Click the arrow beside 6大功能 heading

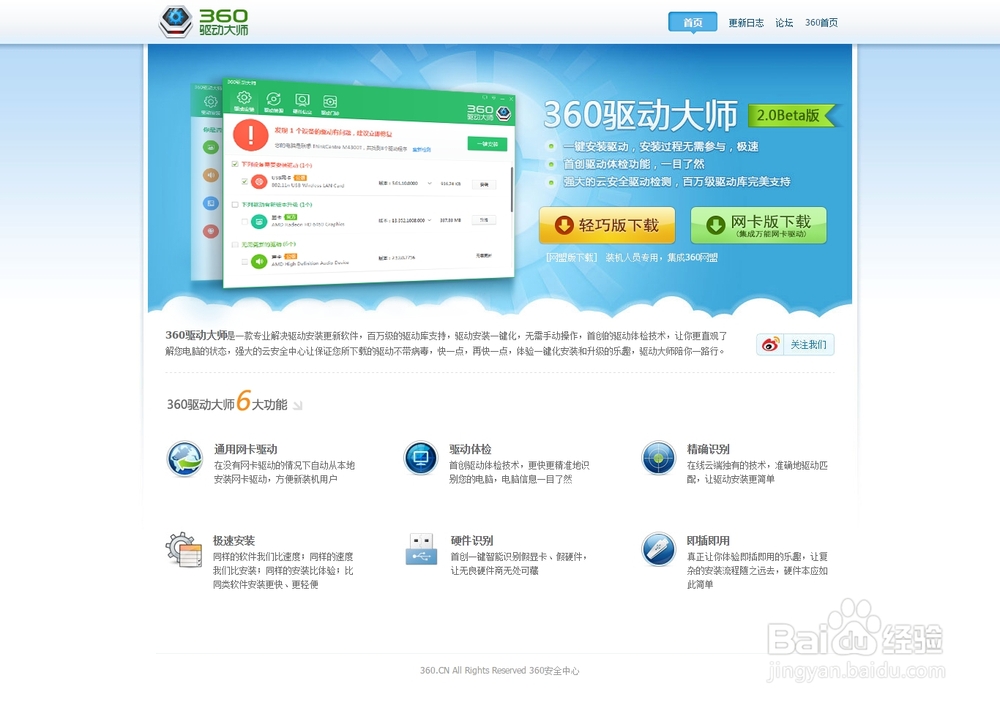click(297, 405)
